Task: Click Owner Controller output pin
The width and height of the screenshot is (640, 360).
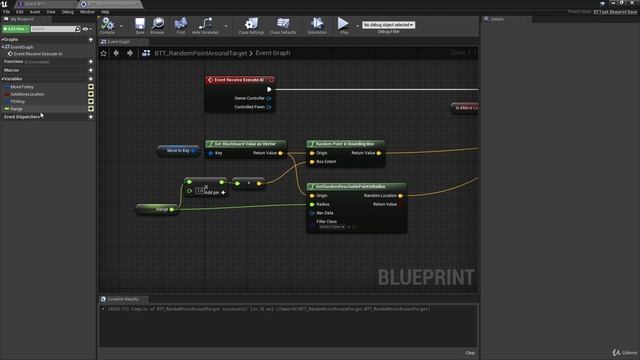Action: point(269,98)
